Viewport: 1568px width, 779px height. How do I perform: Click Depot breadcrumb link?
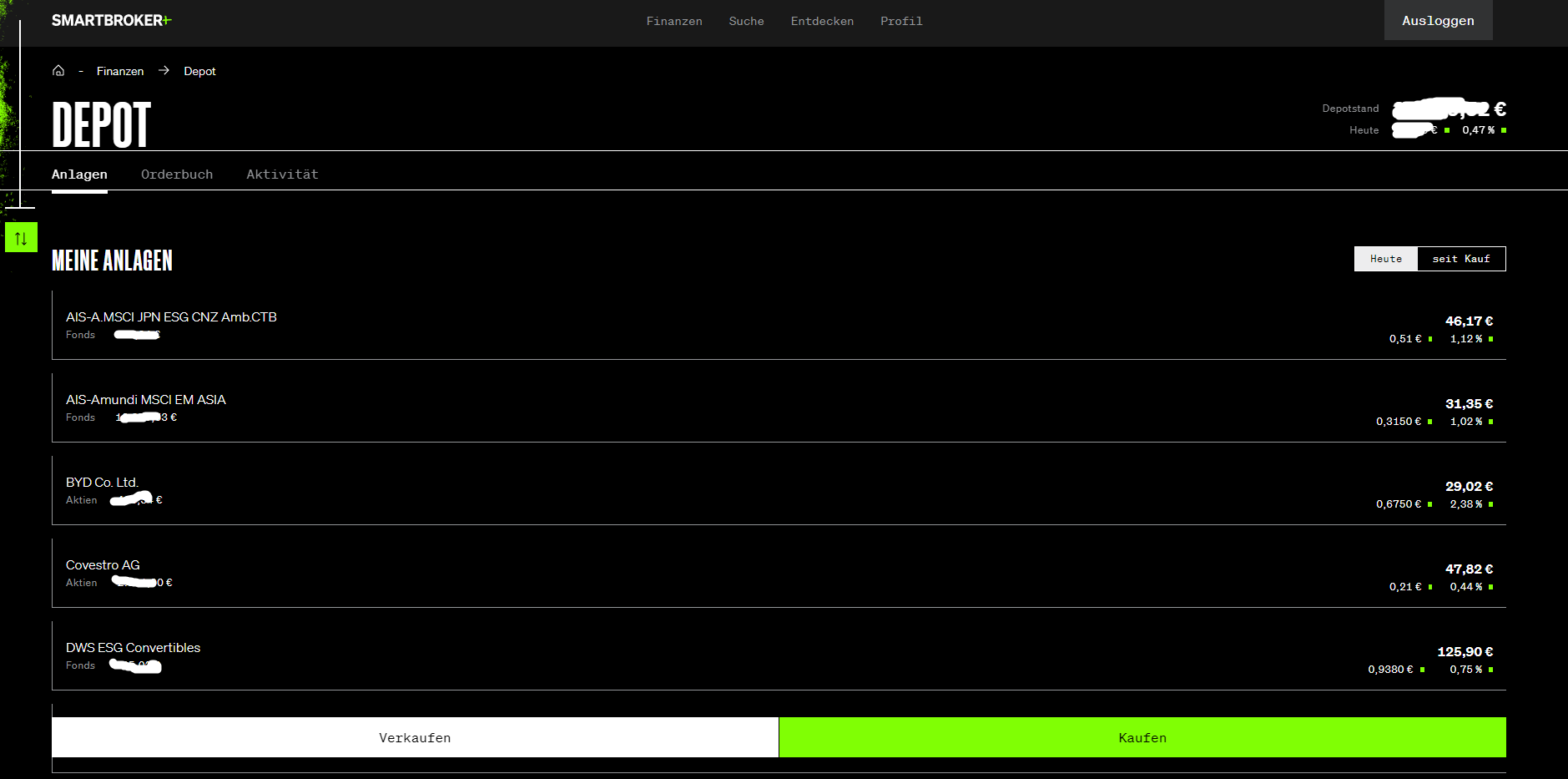pyautogui.click(x=199, y=71)
